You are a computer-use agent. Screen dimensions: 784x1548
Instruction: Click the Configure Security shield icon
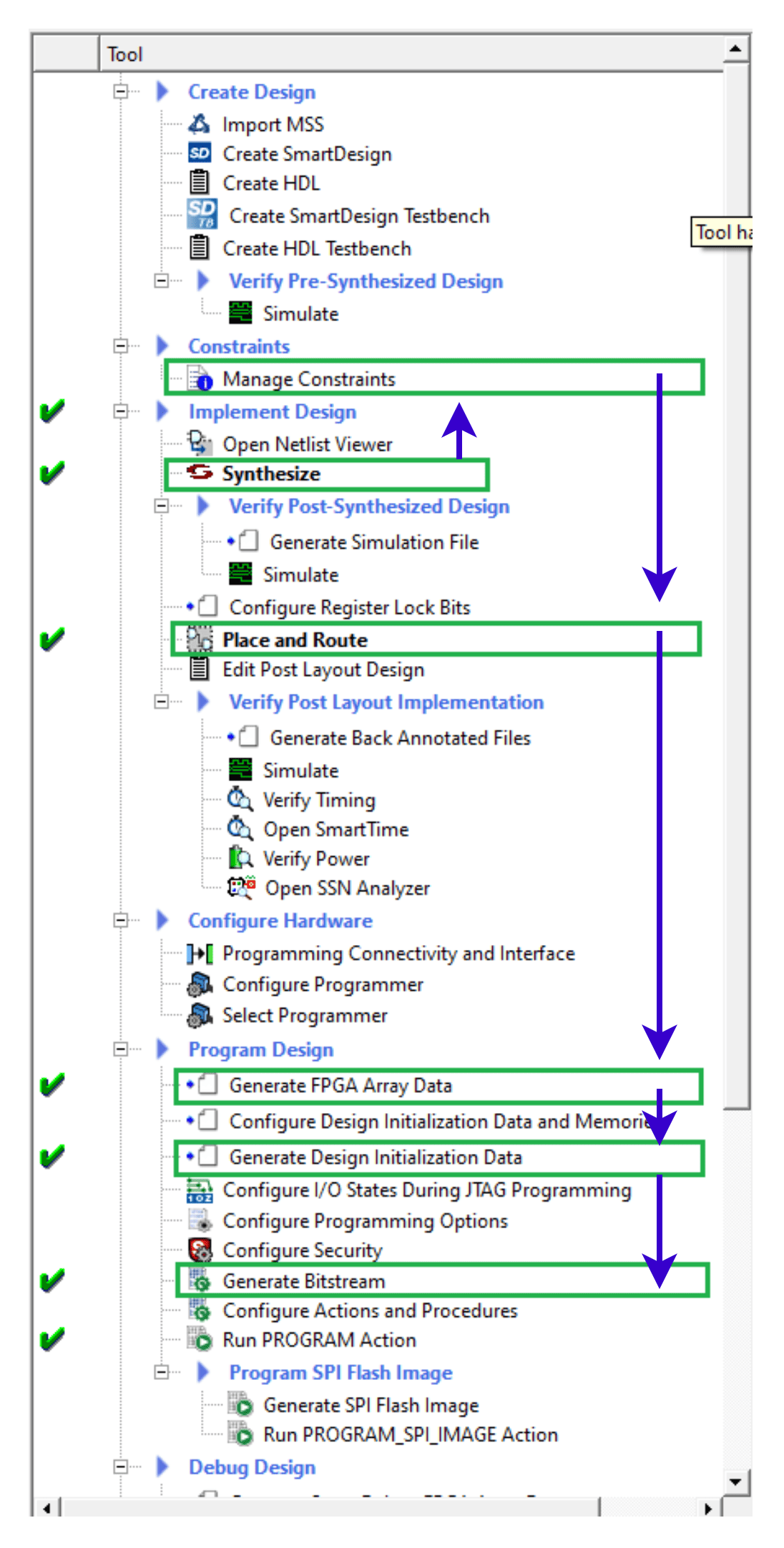[x=200, y=1250]
